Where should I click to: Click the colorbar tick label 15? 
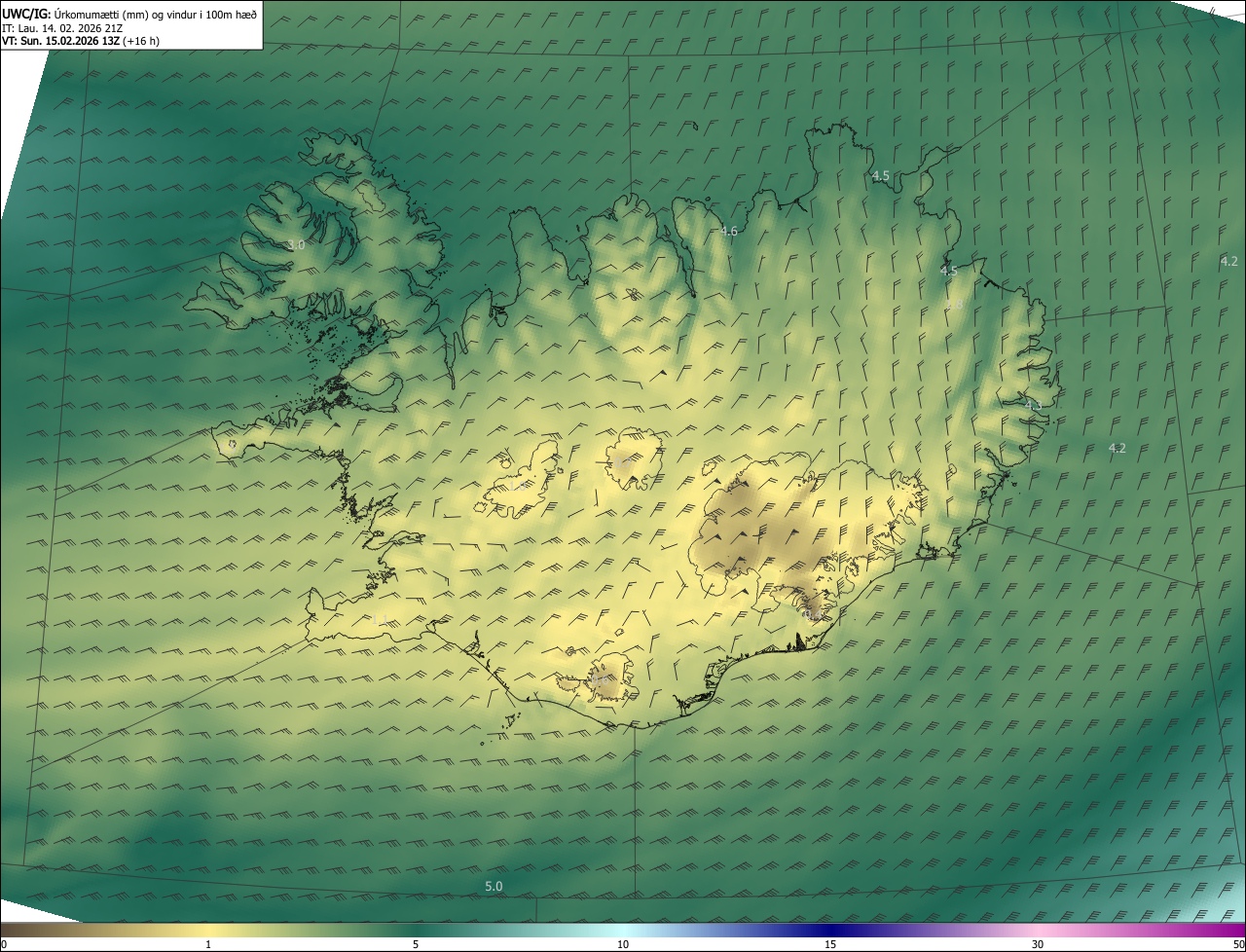coord(830,945)
